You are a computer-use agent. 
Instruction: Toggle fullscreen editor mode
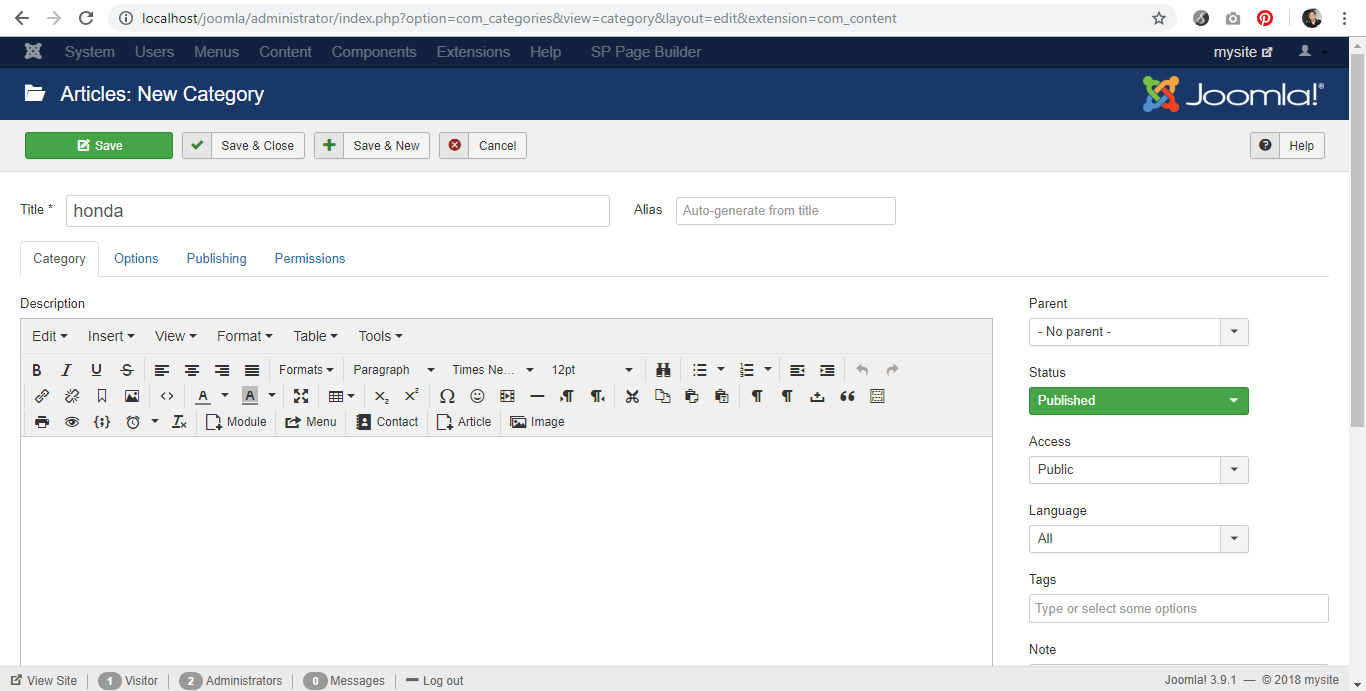[x=301, y=396]
